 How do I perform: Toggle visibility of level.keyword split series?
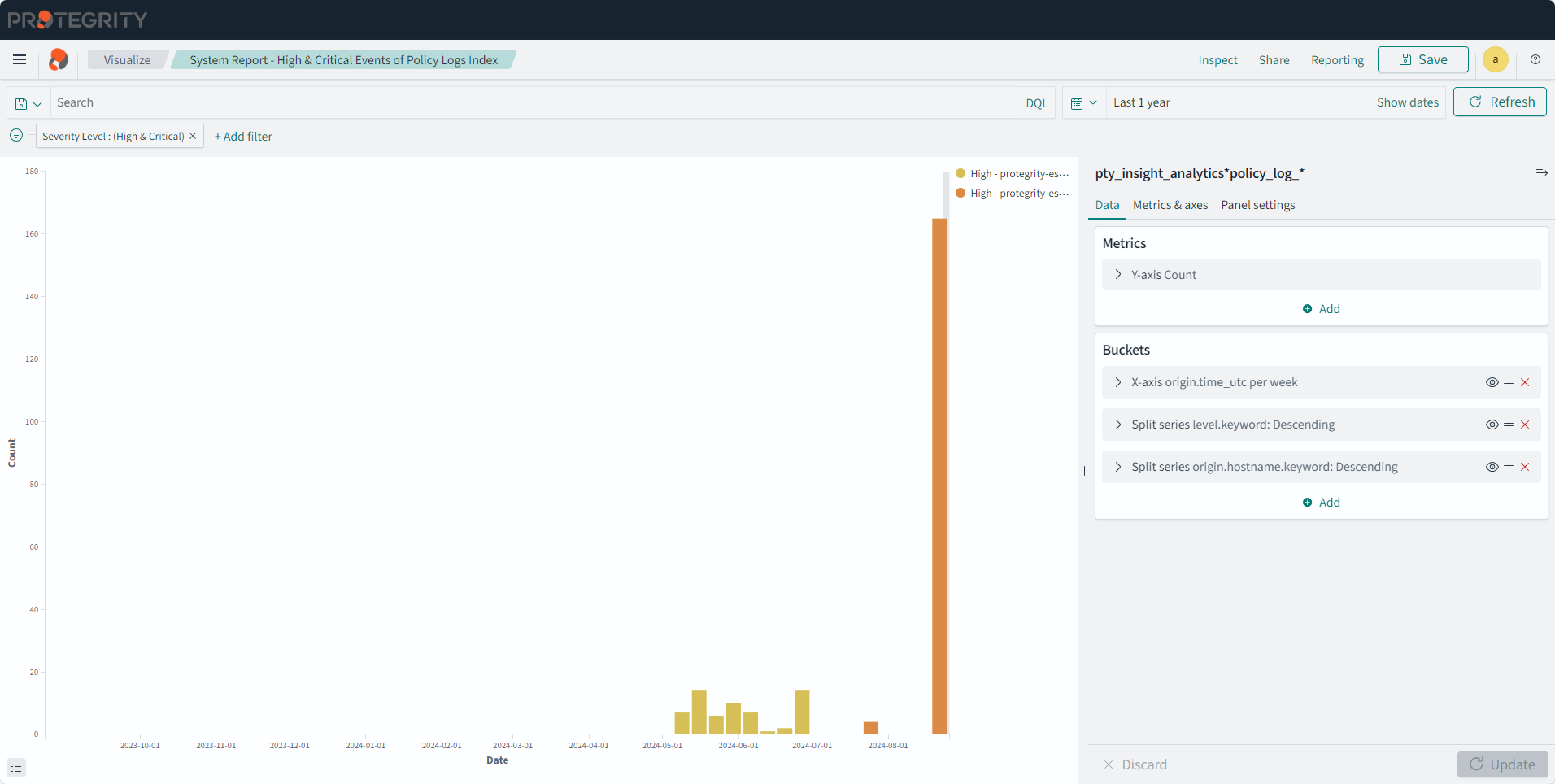pos(1492,425)
